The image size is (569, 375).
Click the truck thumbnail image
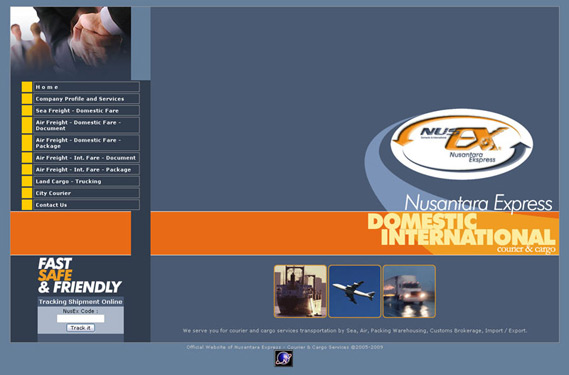pos(409,292)
